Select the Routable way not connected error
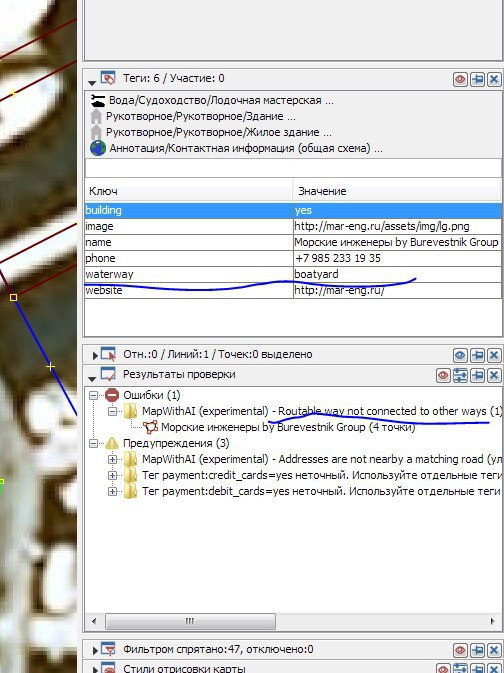The height and width of the screenshot is (673, 504). click(x=322, y=411)
